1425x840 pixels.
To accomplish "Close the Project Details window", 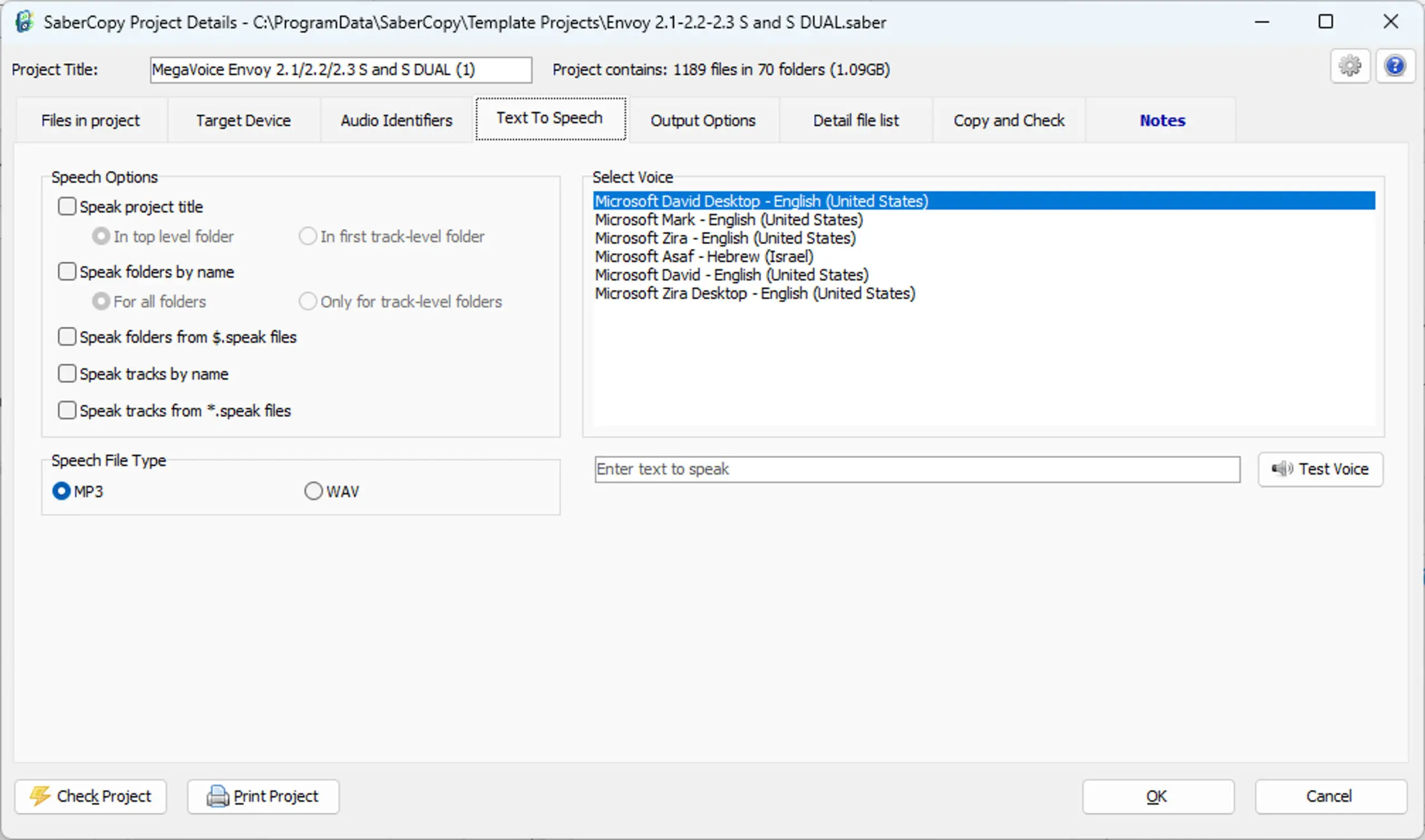I will [1390, 22].
